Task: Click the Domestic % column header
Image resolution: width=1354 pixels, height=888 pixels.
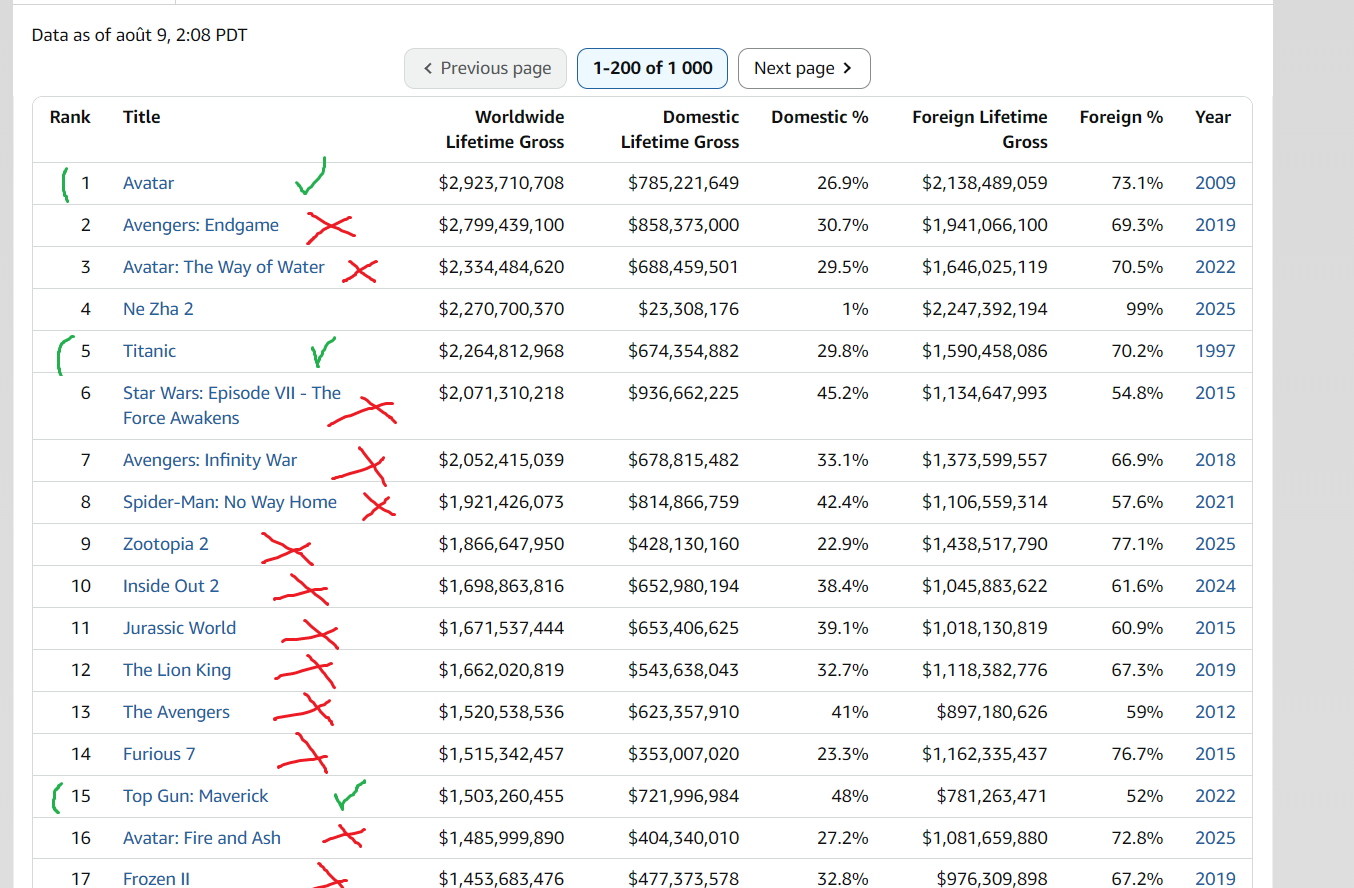Action: 820,117
